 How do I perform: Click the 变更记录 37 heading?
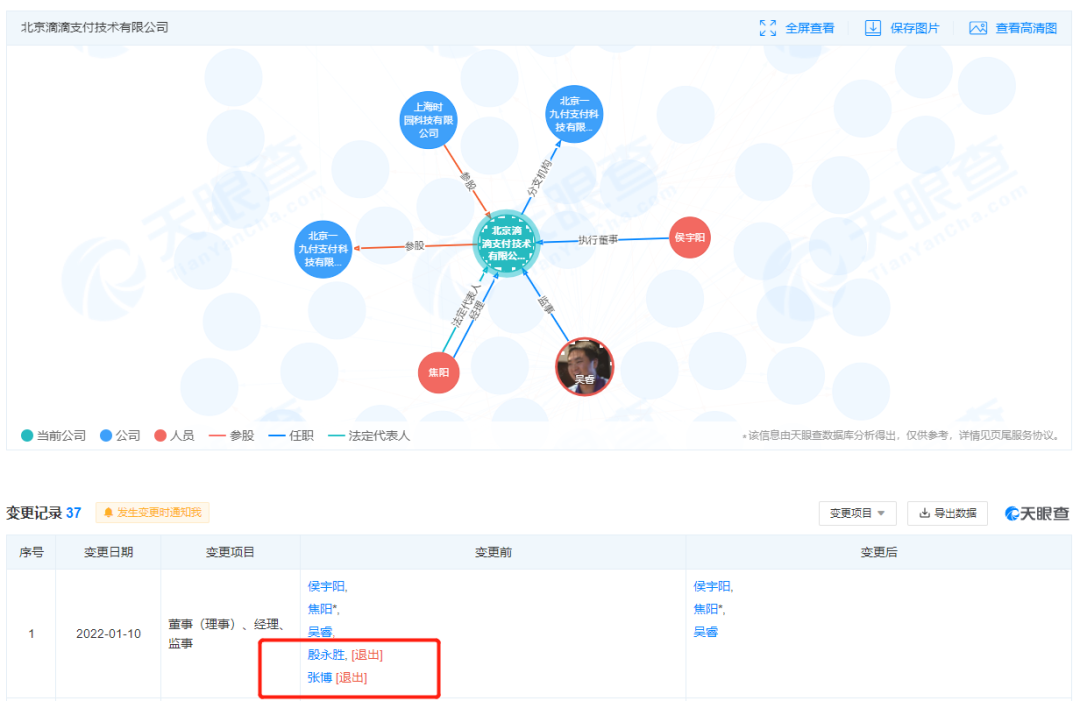43,513
